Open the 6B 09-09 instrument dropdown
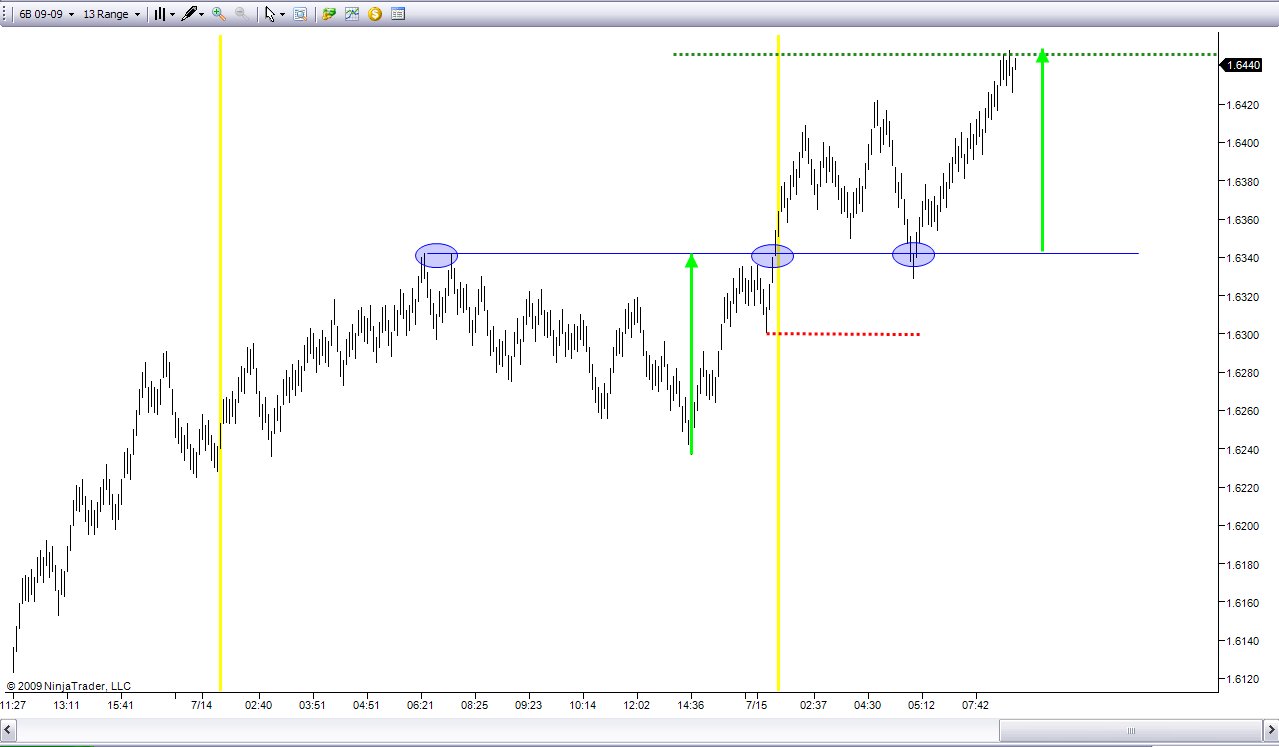The image size is (1279, 747). pyautogui.click(x=46, y=14)
